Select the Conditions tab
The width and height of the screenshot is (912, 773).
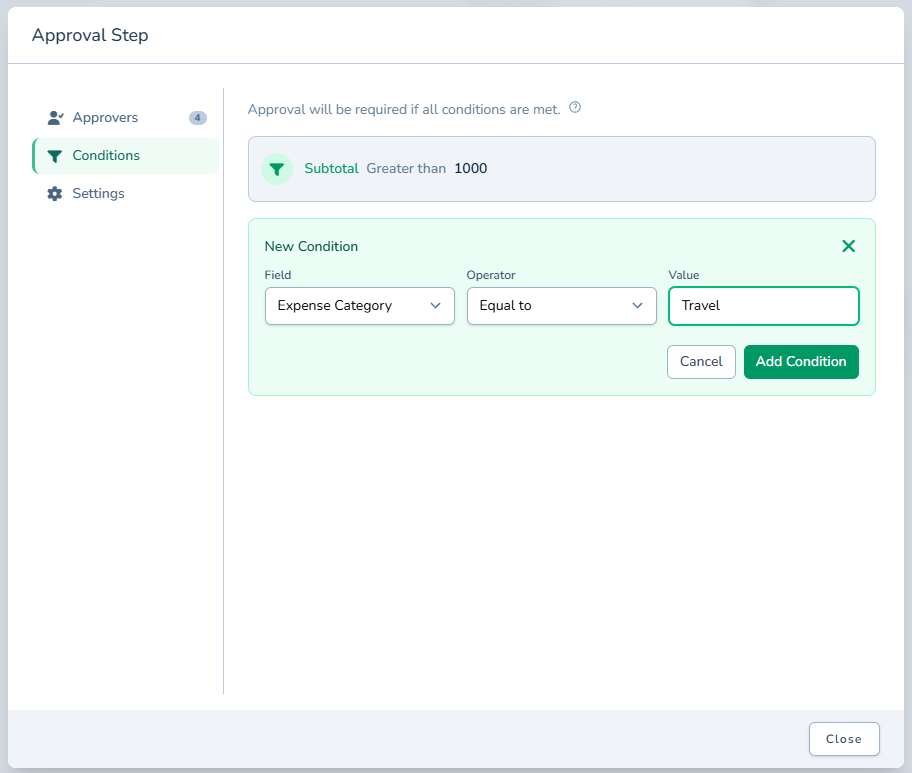pos(126,156)
